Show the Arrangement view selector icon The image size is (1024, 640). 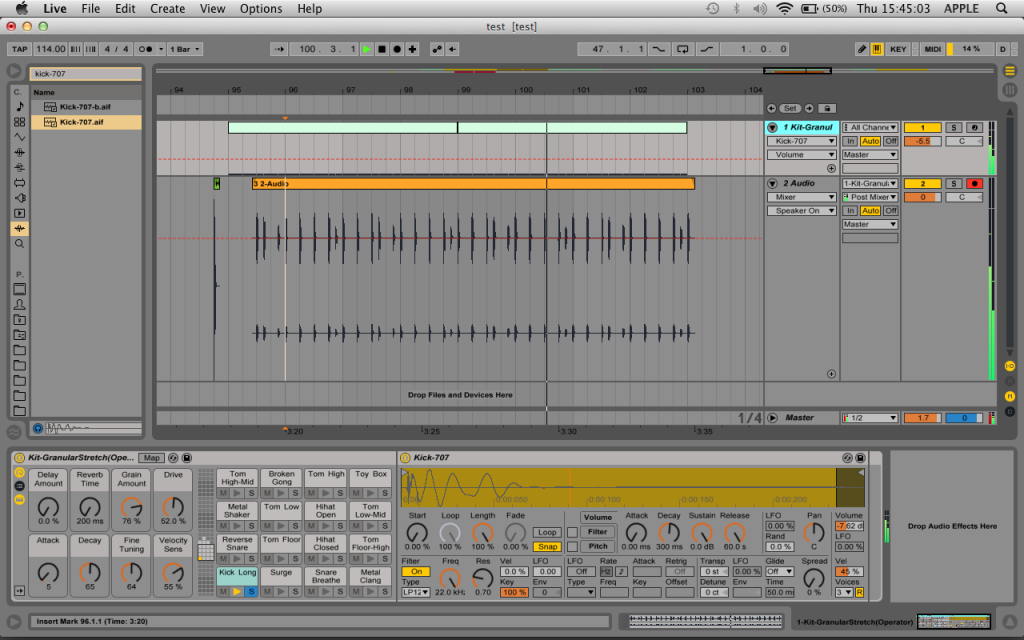click(x=1010, y=71)
